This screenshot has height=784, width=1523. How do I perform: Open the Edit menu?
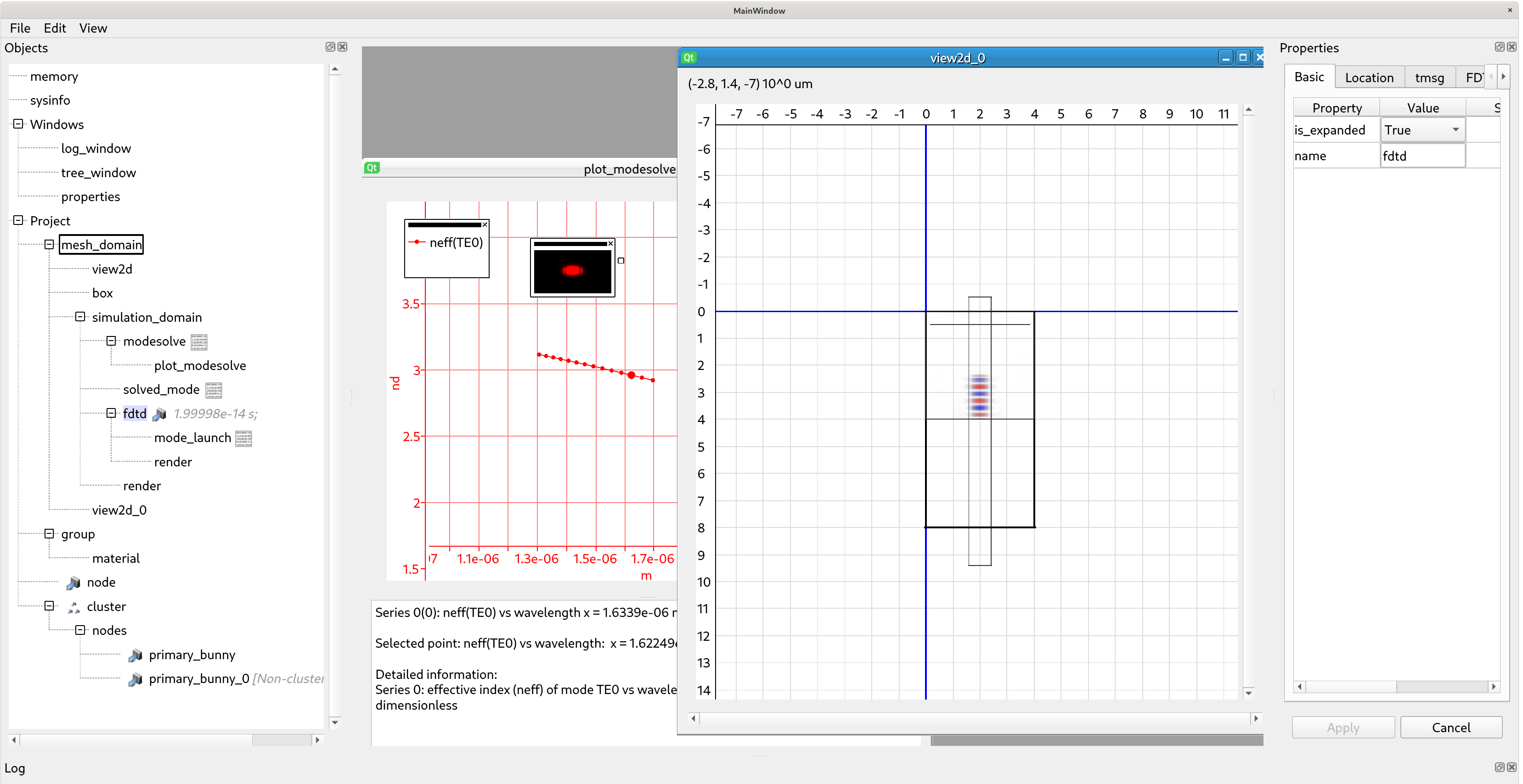[54, 28]
